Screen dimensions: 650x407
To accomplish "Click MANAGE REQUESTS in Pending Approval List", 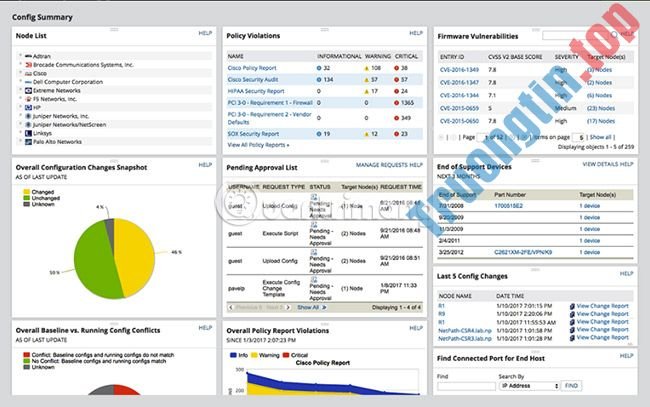I will coord(379,163).
